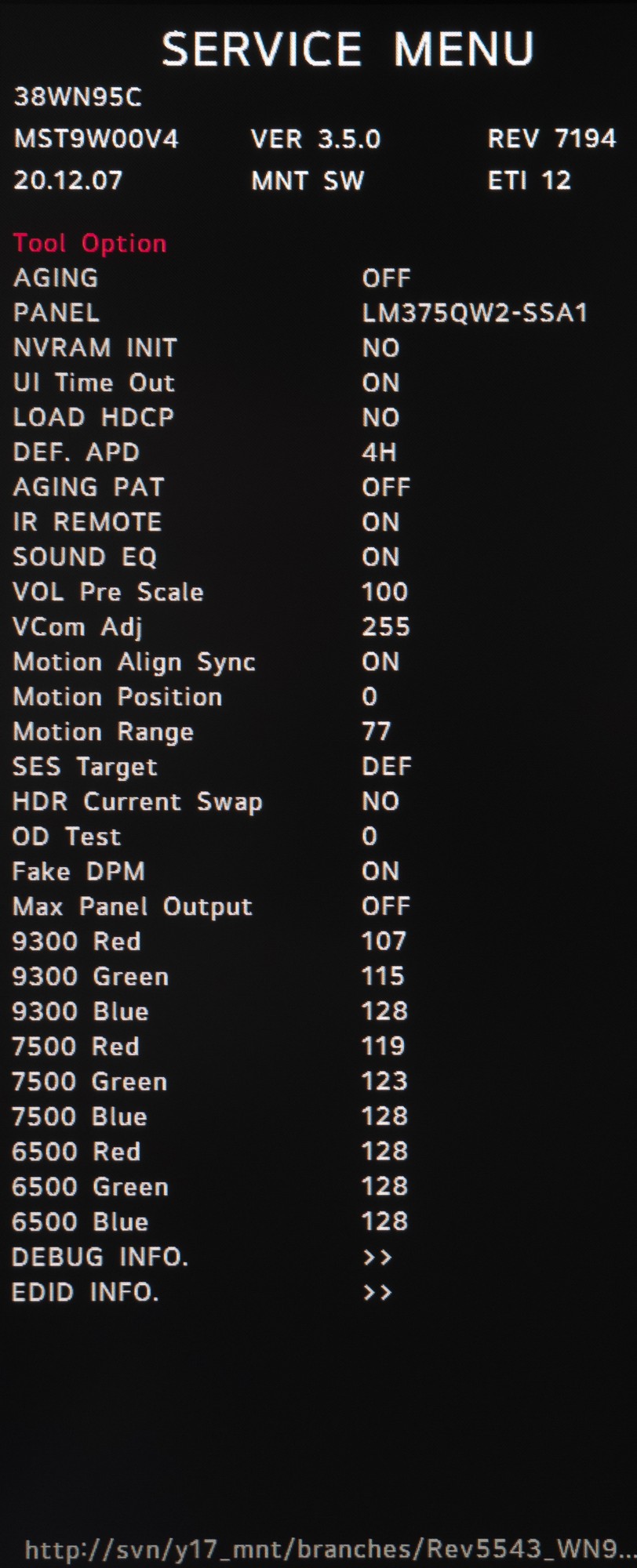This screenshot has height=1568, width=637.
Task: Toggle Fake DPM ON value
Action: point(380,872)
